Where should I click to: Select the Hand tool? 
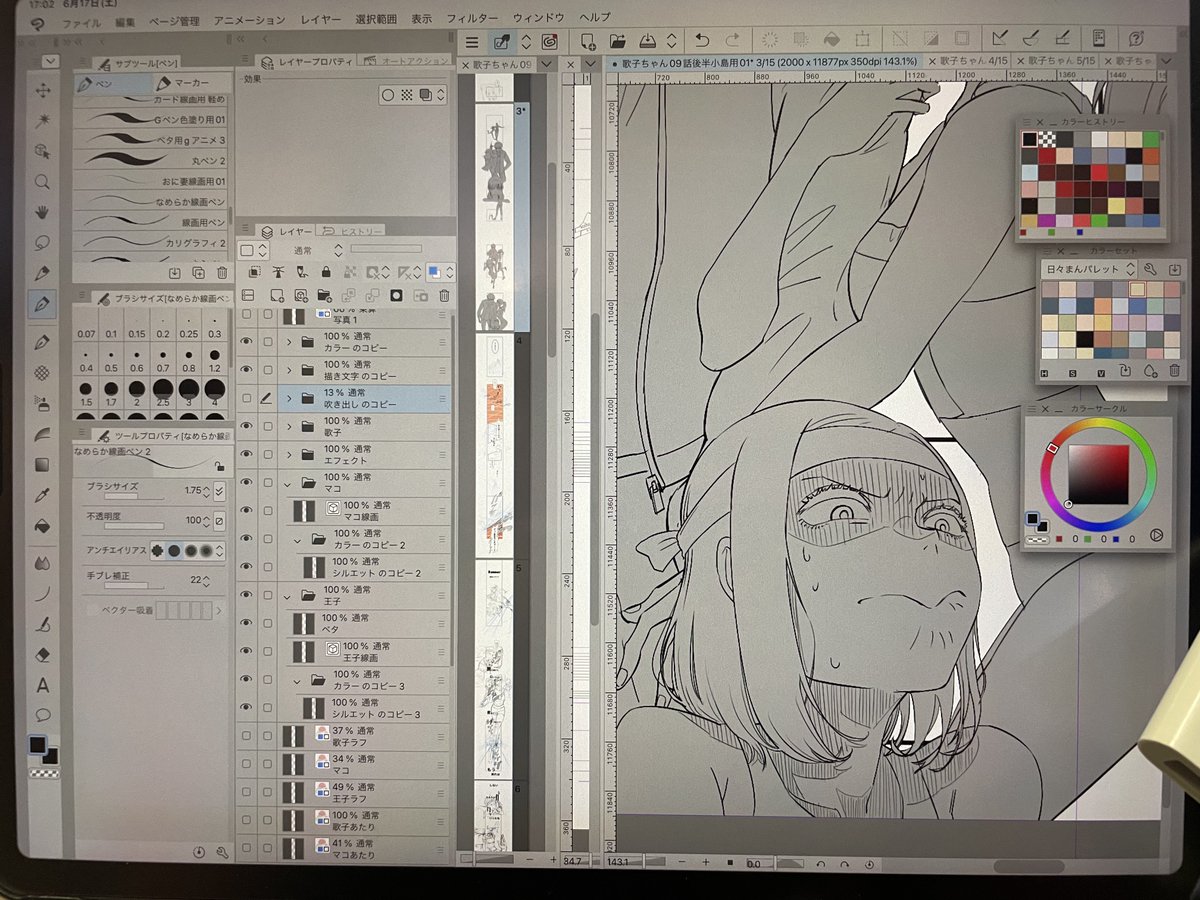42,212
